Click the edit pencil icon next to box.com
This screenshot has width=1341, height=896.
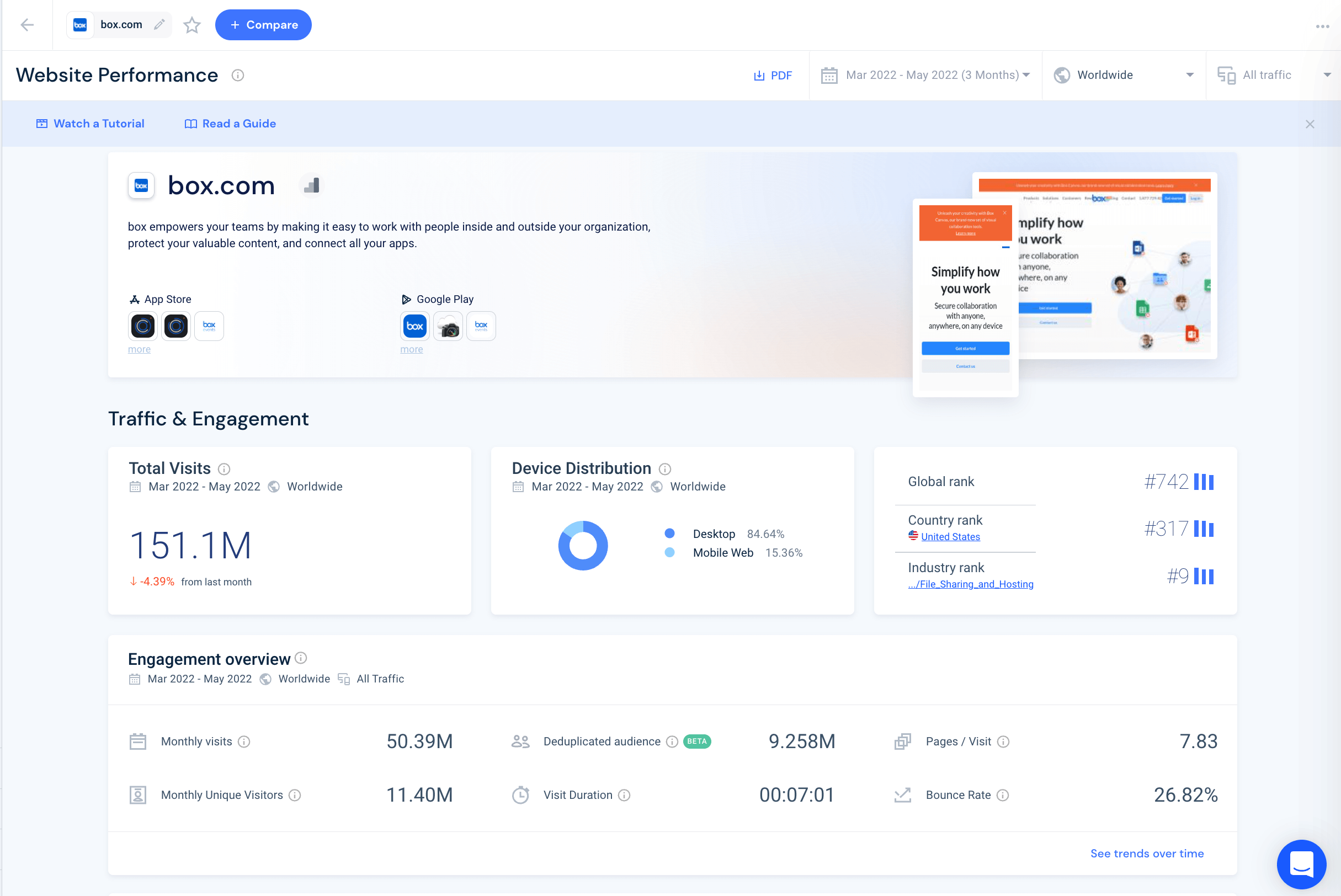159,25
